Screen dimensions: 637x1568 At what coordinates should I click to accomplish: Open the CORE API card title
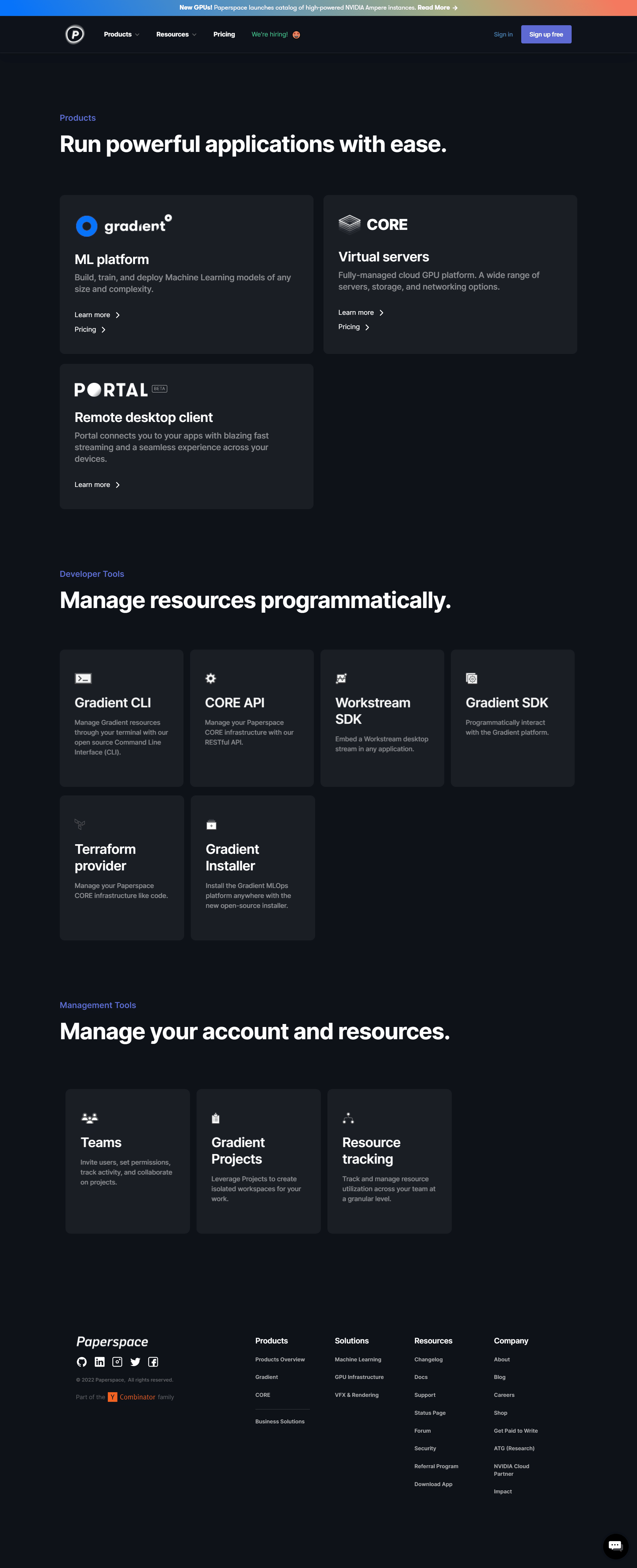click(235, 703)
